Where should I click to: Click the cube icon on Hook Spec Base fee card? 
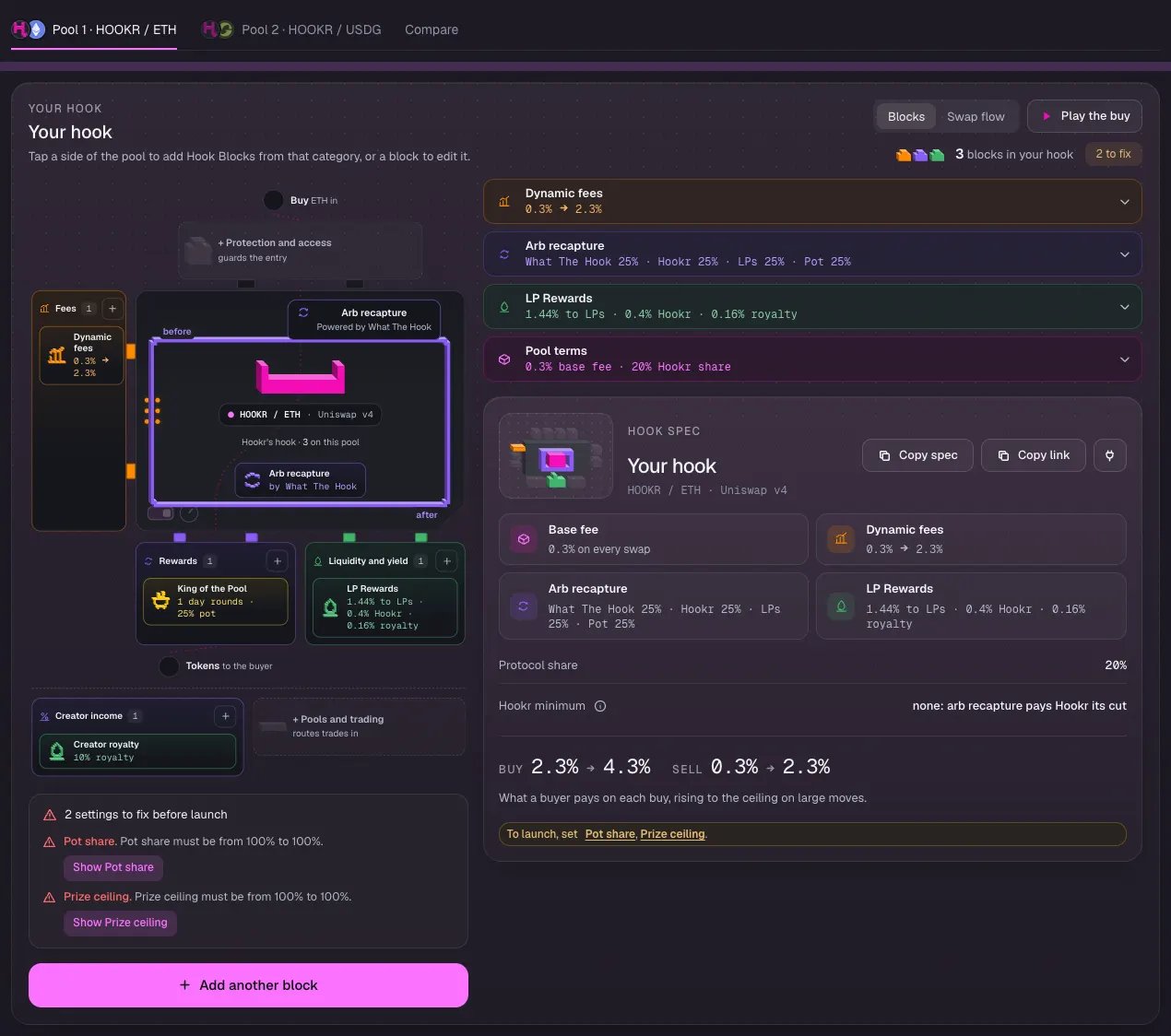[524, 539]
